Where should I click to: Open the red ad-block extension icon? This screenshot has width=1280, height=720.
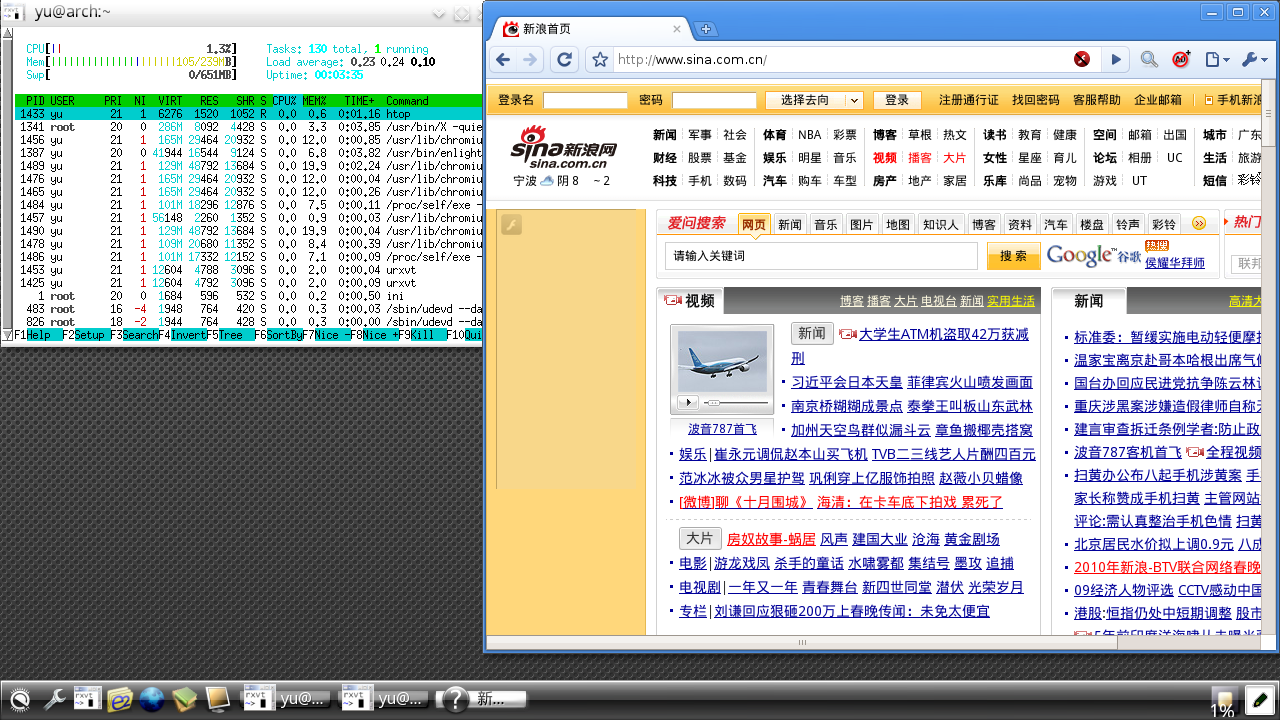pos(1181,60)
